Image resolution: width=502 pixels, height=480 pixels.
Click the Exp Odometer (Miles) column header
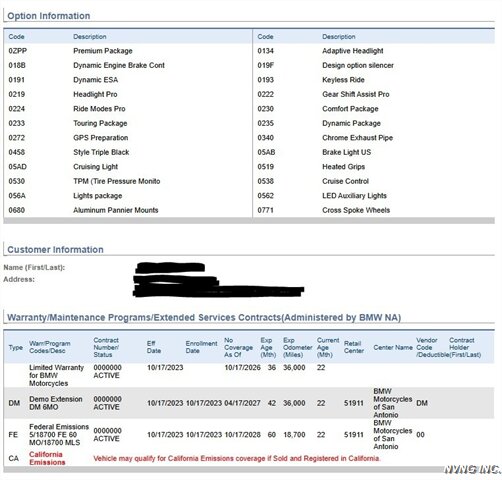click(x=297, y=347)
